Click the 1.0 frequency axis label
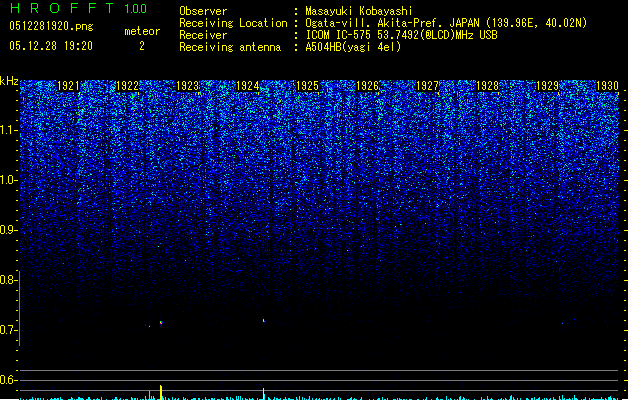The width and height of the screenshot is (629, 400). 8,180
